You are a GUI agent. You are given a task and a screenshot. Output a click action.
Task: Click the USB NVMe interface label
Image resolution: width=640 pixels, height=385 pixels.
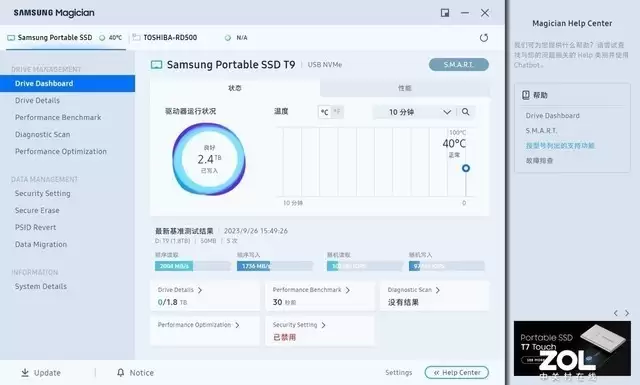325,65
